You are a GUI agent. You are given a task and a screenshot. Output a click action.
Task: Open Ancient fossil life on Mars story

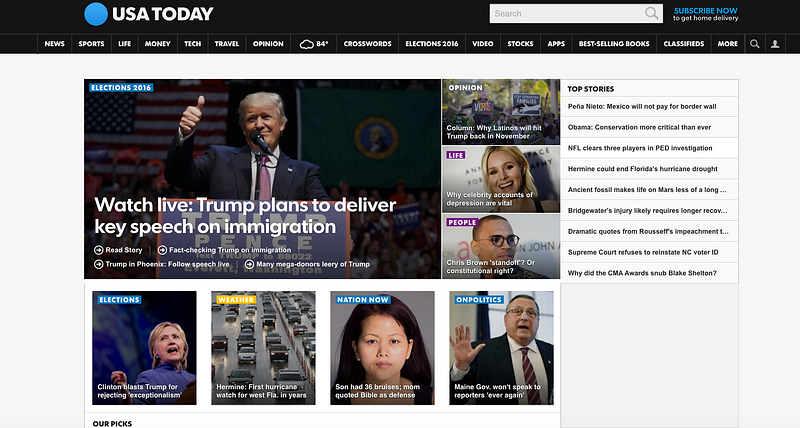coord(647,190)
